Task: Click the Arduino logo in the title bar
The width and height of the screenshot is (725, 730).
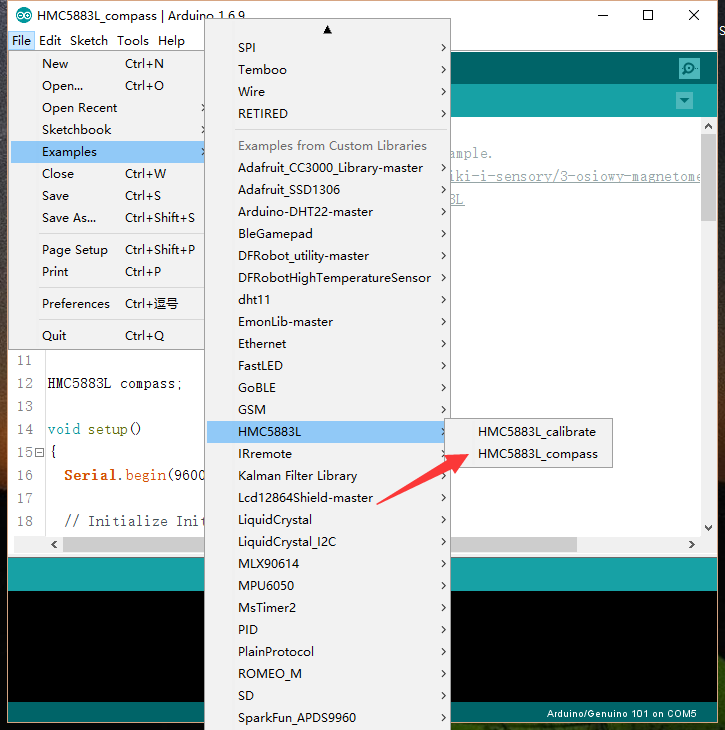Action: (24, 15)
